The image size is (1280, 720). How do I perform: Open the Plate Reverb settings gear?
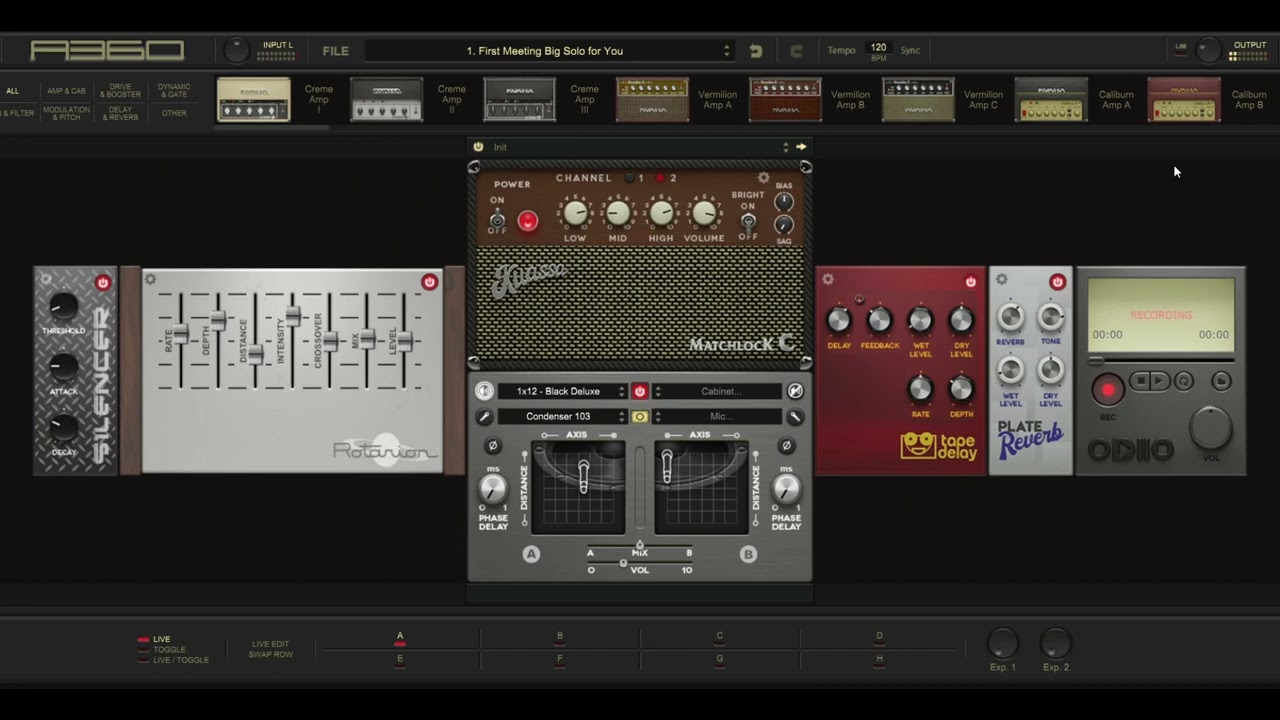coord(1001,279)
